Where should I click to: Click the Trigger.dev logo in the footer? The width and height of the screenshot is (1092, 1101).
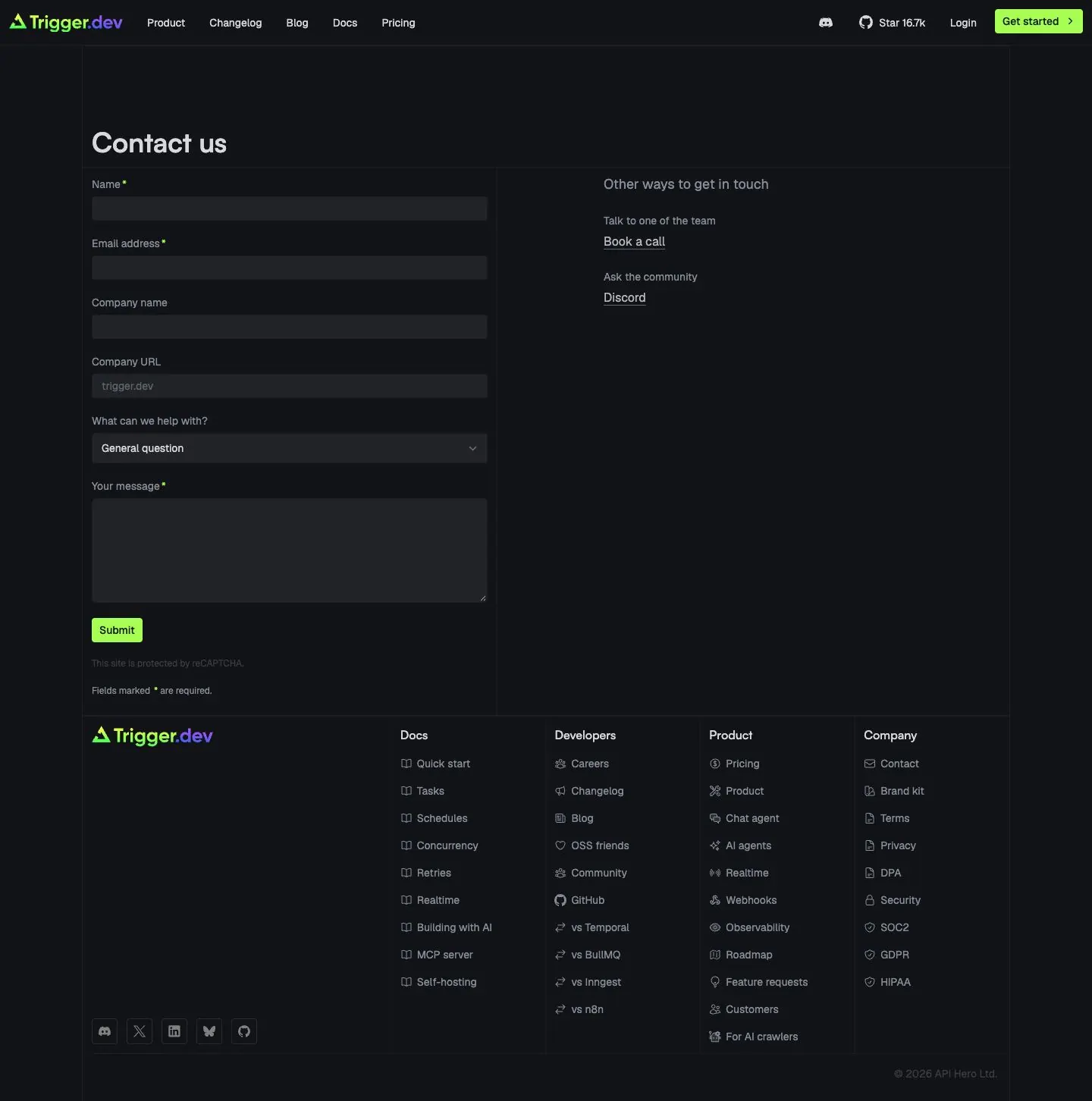[x=152, y=736]
